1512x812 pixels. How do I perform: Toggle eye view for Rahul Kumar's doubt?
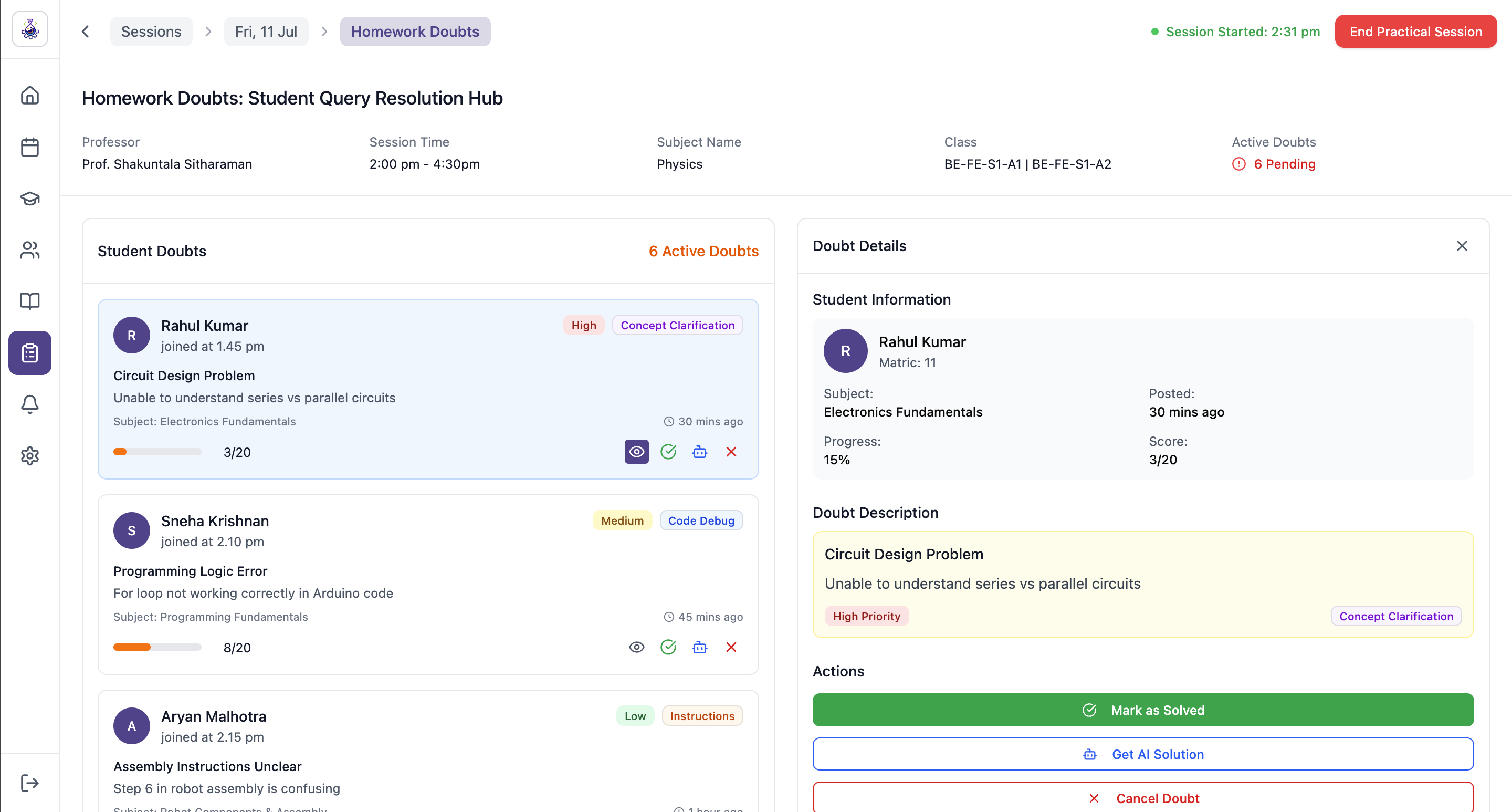(x=636, y=452)
